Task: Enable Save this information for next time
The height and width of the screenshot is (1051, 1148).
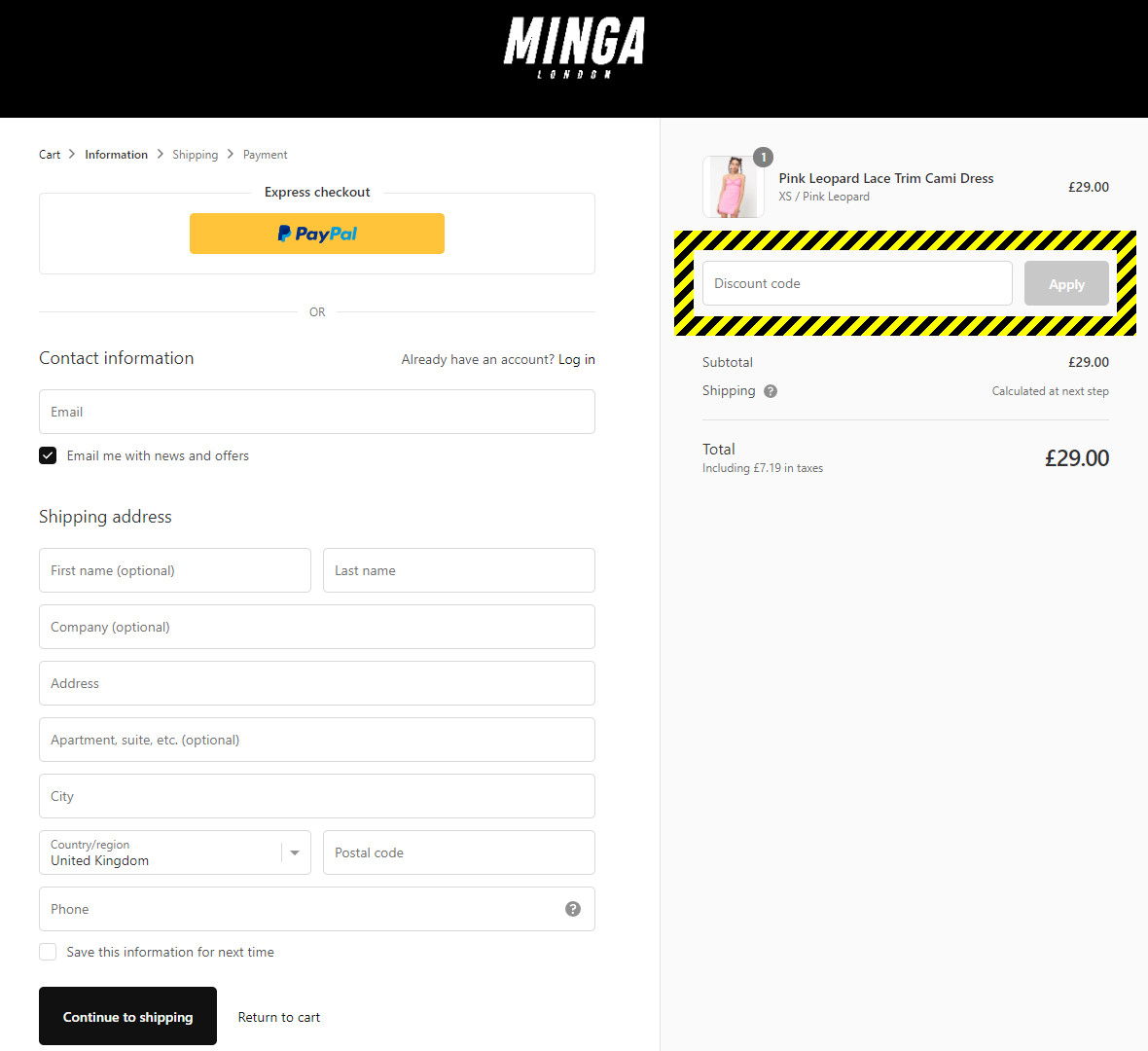Action: point(48,951)
